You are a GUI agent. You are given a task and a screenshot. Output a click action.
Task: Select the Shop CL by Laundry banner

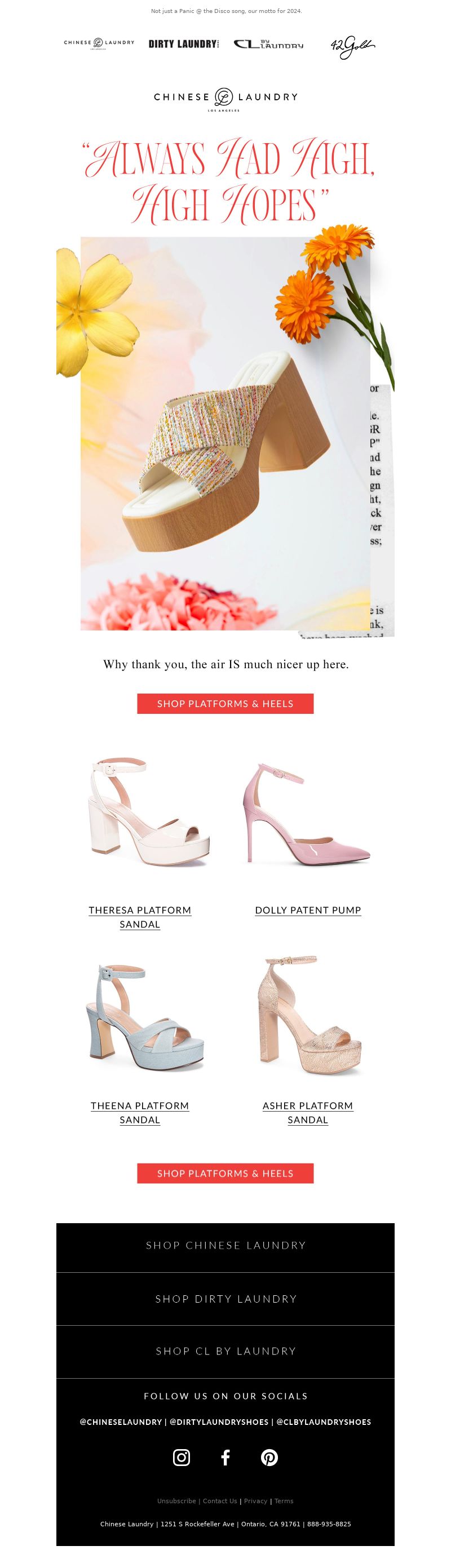click(x=225, y=1351)
